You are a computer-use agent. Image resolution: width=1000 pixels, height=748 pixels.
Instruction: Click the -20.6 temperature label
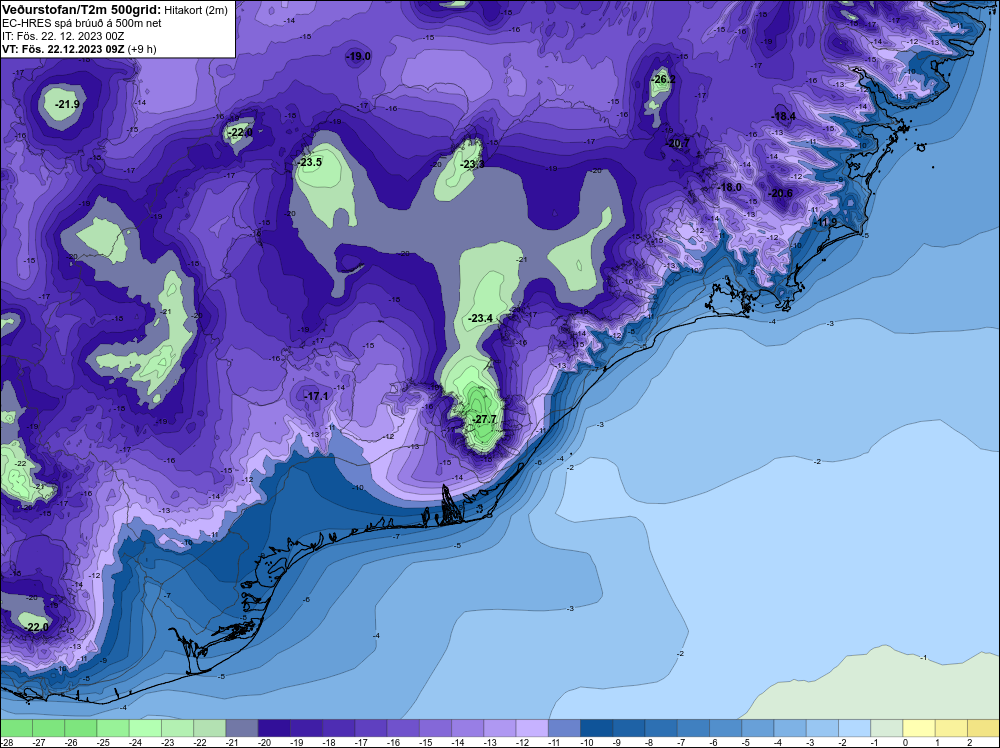(781, 193)
